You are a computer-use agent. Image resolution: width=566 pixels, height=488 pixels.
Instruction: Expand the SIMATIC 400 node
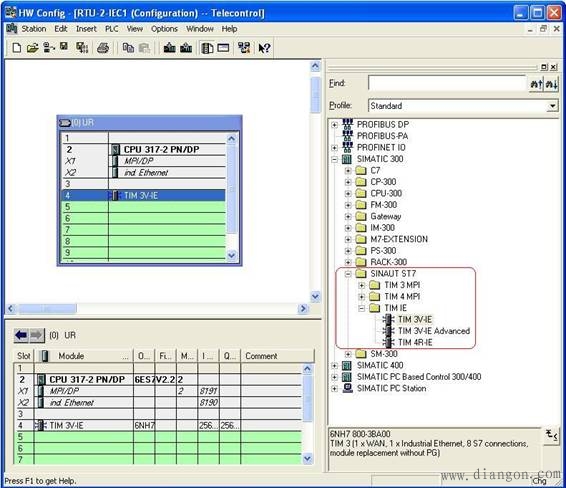point(335,366)
